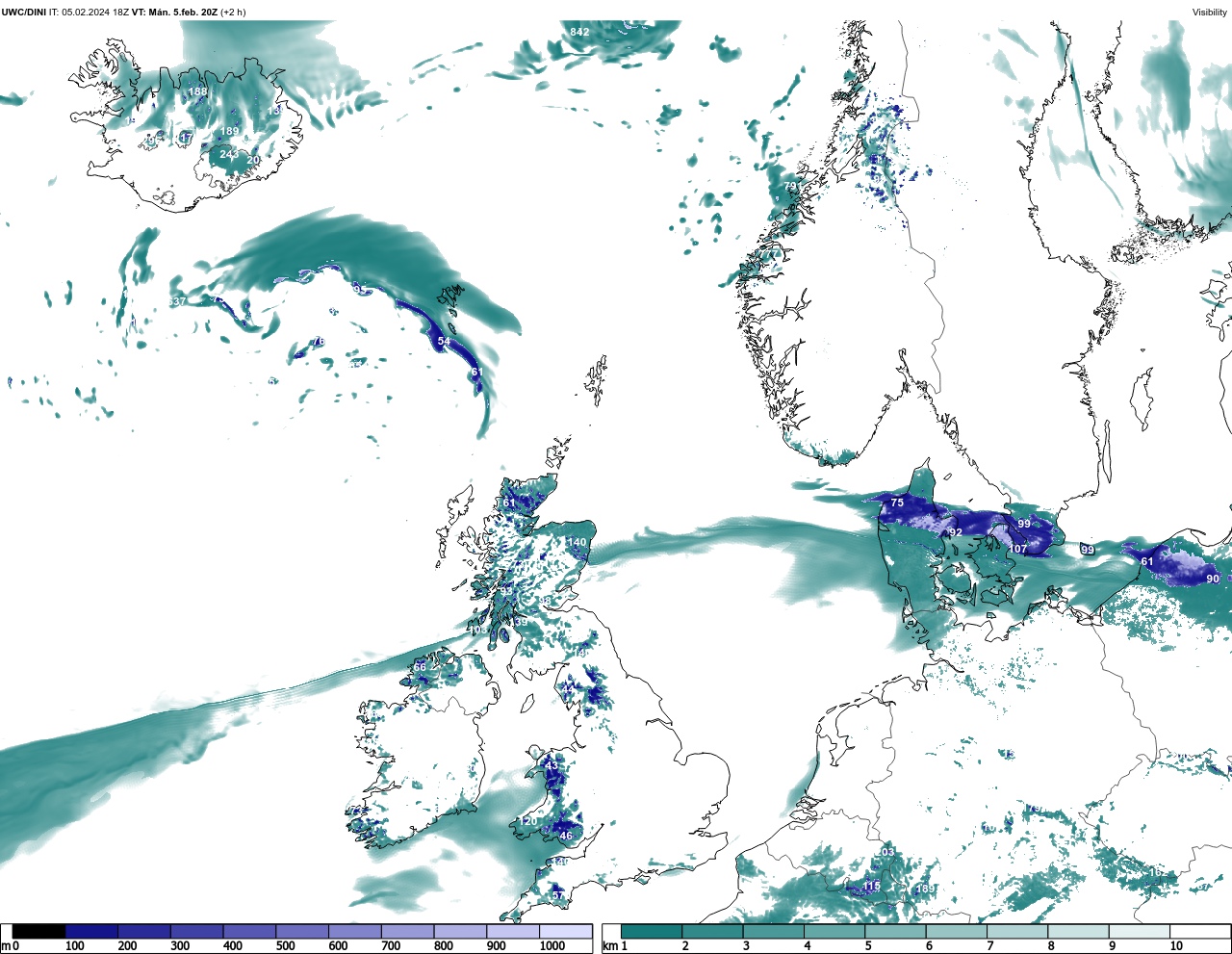This screenshot has width=1232, height=954.
Task: Click the 500–600 m legend color segment
Action: point(302,931)
